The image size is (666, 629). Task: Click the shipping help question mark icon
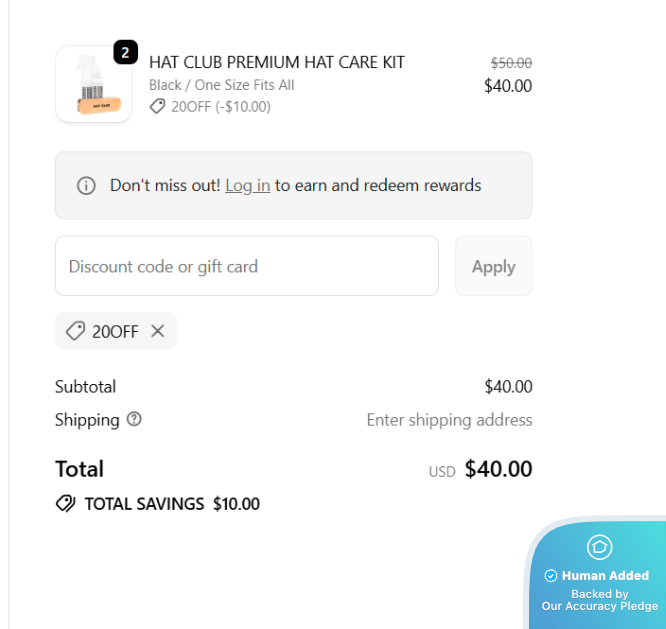click(x=134, y=419)
